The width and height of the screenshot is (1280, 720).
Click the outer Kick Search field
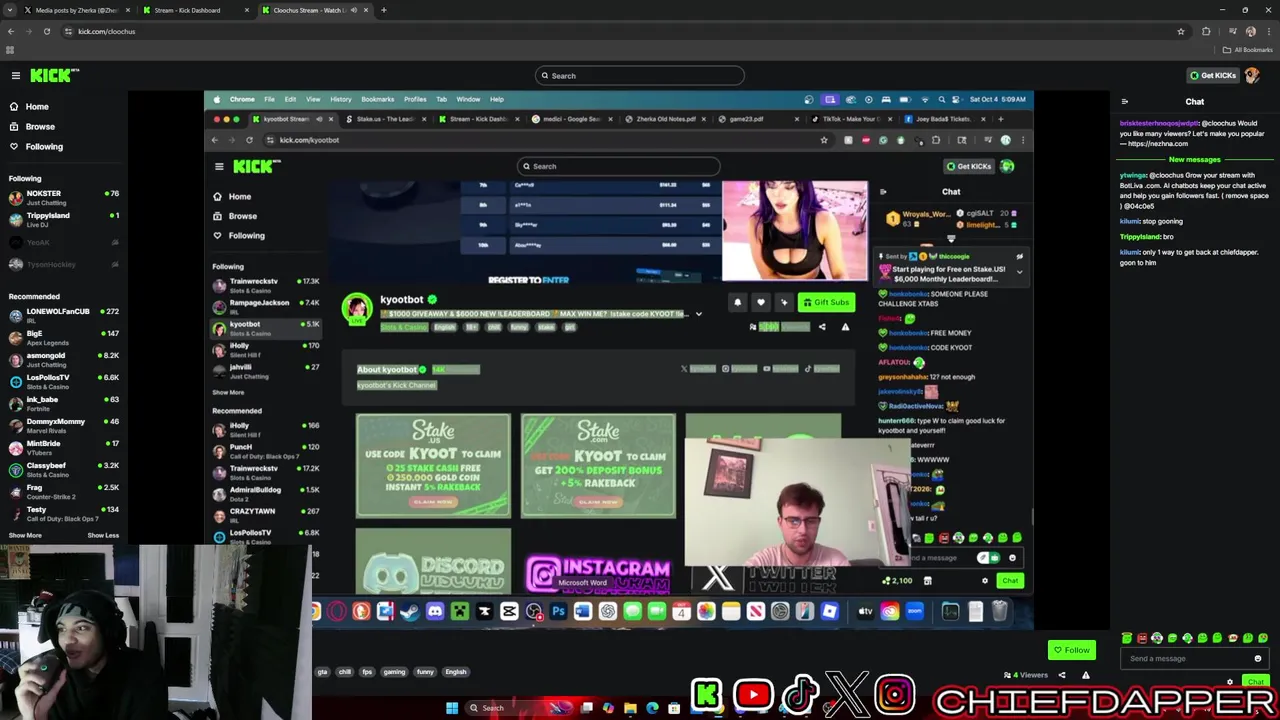[640, 75]
